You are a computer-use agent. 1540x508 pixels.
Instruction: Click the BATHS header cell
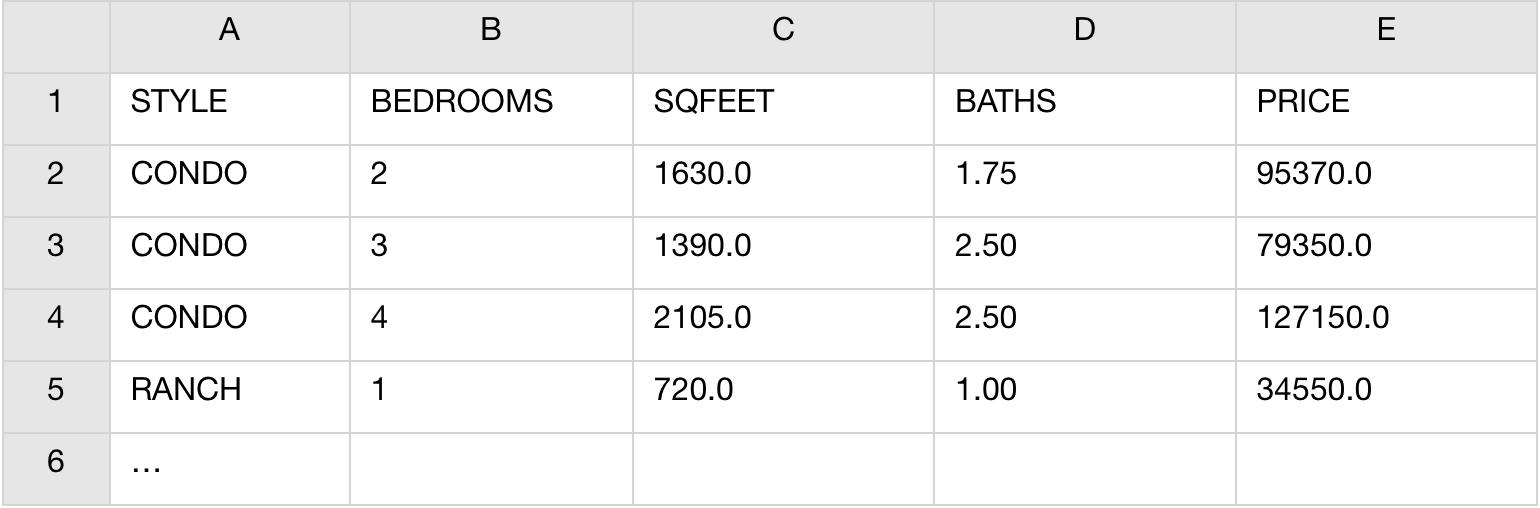1084,101
